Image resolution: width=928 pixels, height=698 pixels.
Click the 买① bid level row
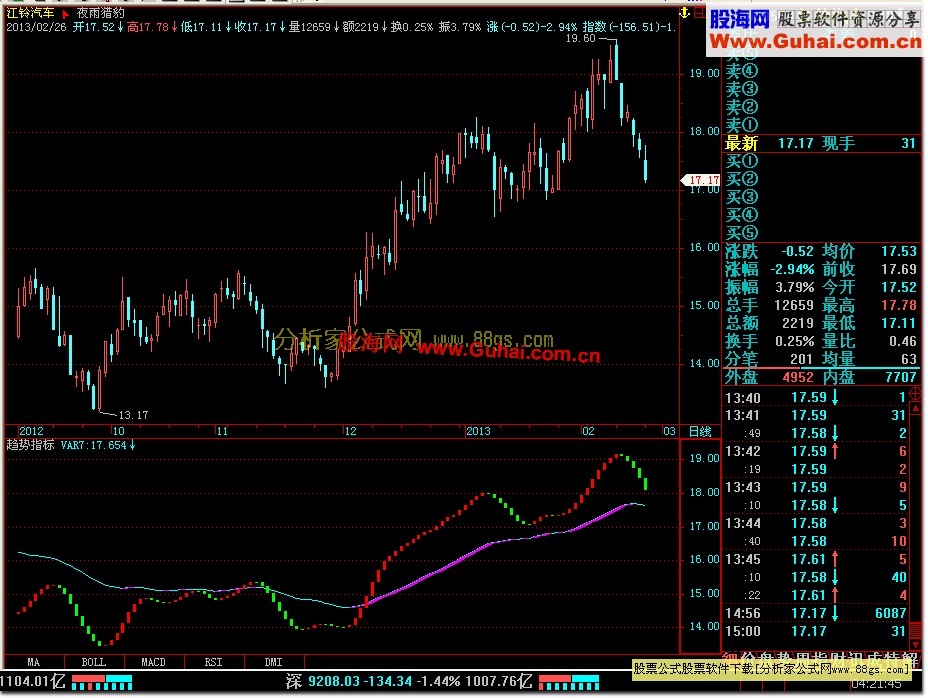pyautogui.click(x=821, y=161)
